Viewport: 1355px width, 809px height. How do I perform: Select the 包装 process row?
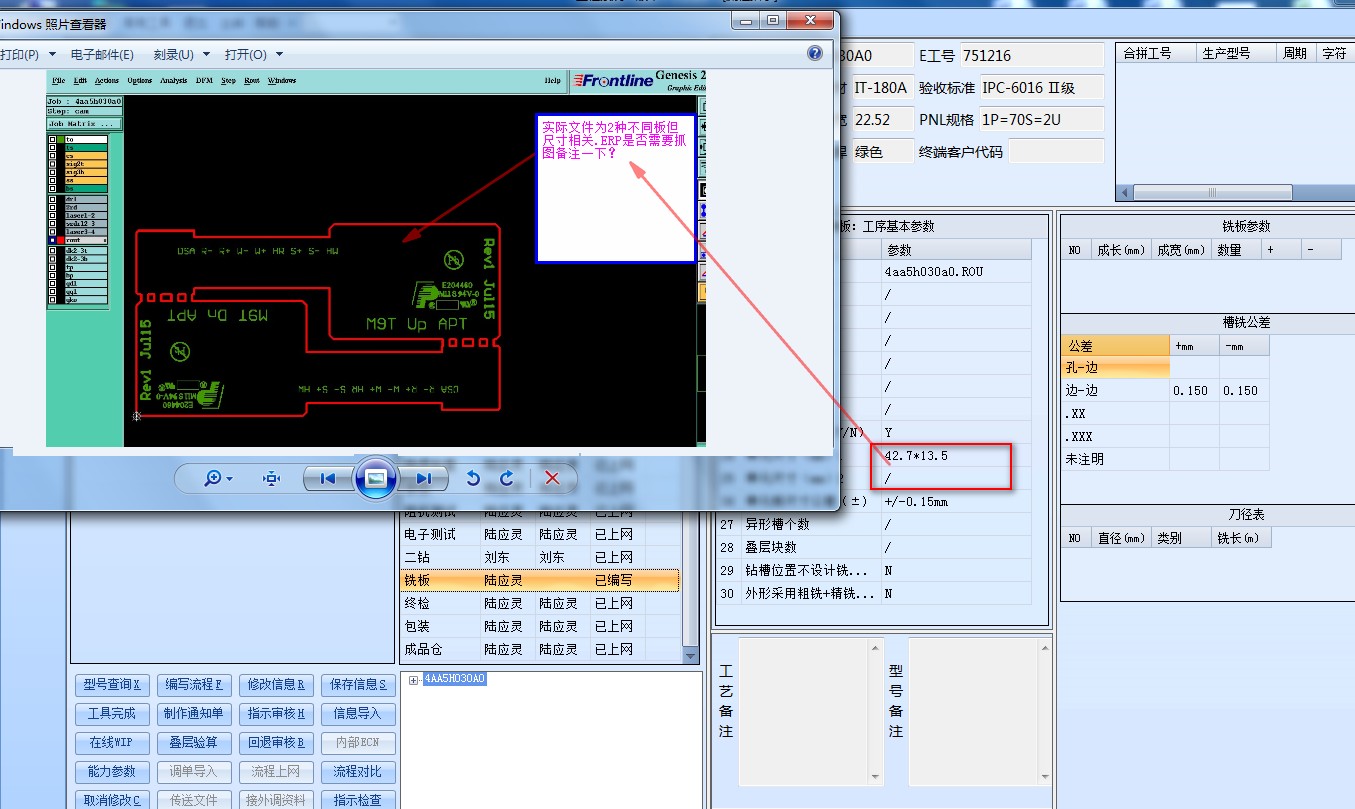pyautogui.click(x=540, y=626)
